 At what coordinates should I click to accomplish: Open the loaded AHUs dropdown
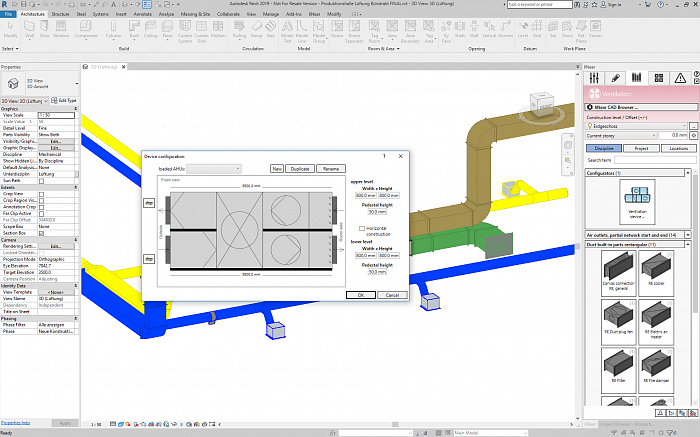(214, 169)
